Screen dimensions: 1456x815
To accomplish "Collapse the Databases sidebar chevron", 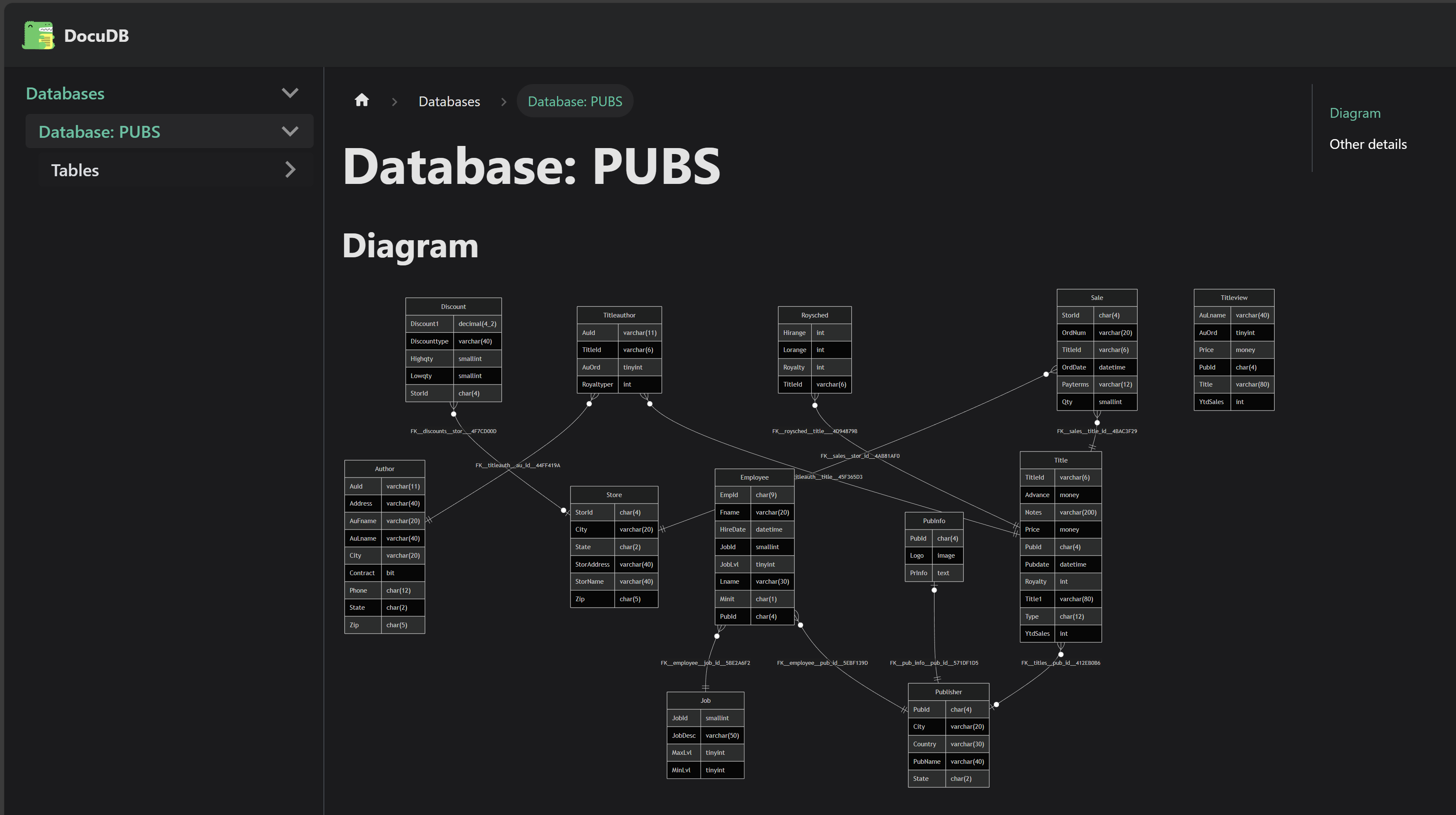I will tap(290, 93).
